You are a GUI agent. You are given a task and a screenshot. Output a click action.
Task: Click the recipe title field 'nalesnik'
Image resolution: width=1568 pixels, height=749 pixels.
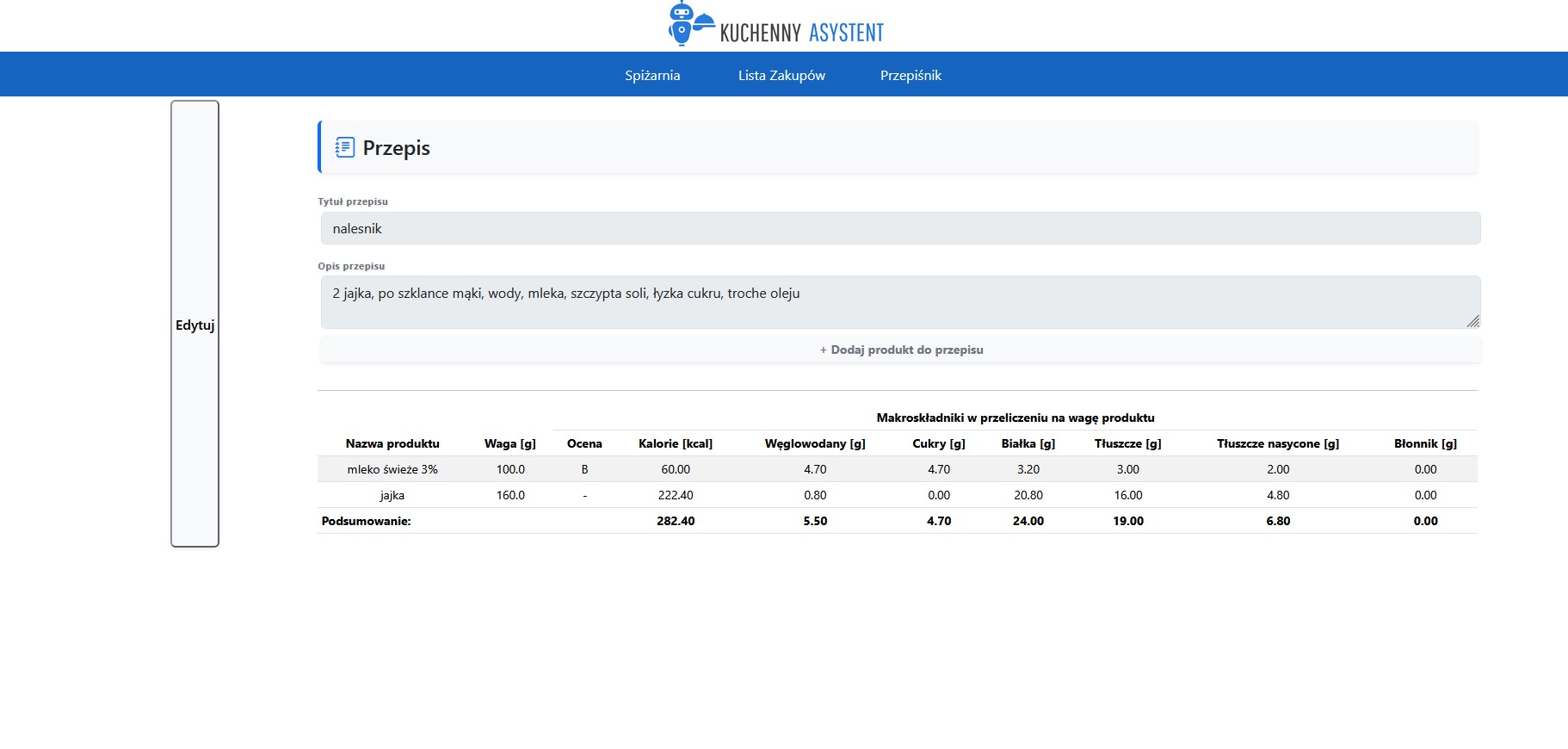900,228
